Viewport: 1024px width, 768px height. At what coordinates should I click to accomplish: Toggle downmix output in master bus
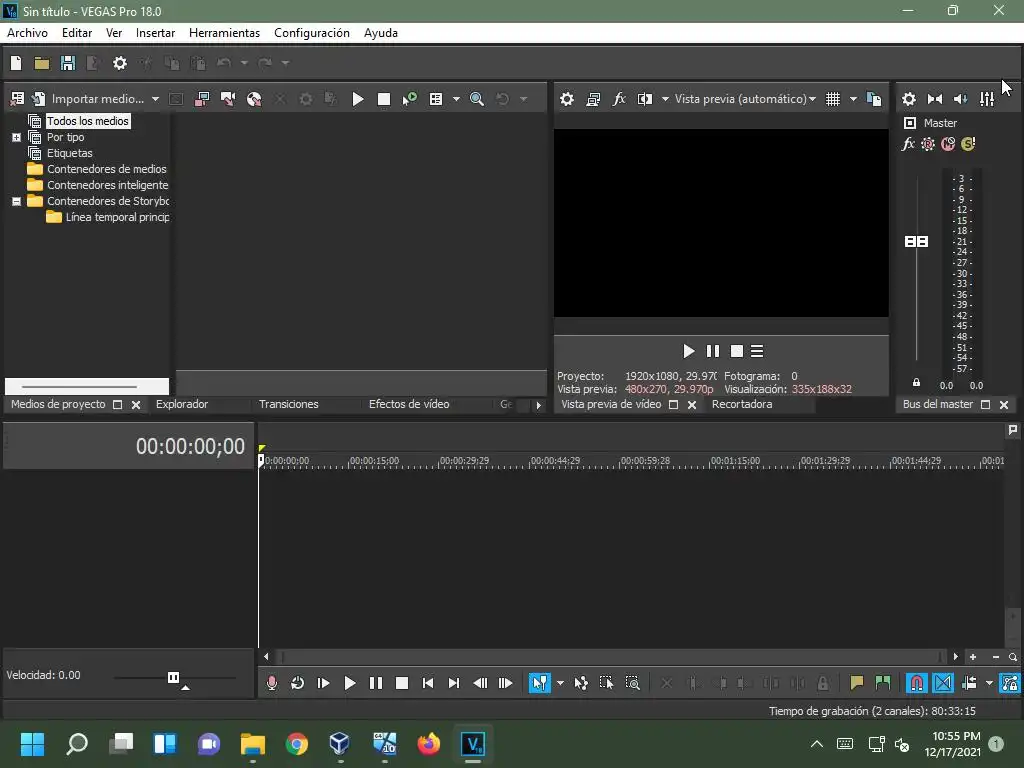(x=935, y=99)
